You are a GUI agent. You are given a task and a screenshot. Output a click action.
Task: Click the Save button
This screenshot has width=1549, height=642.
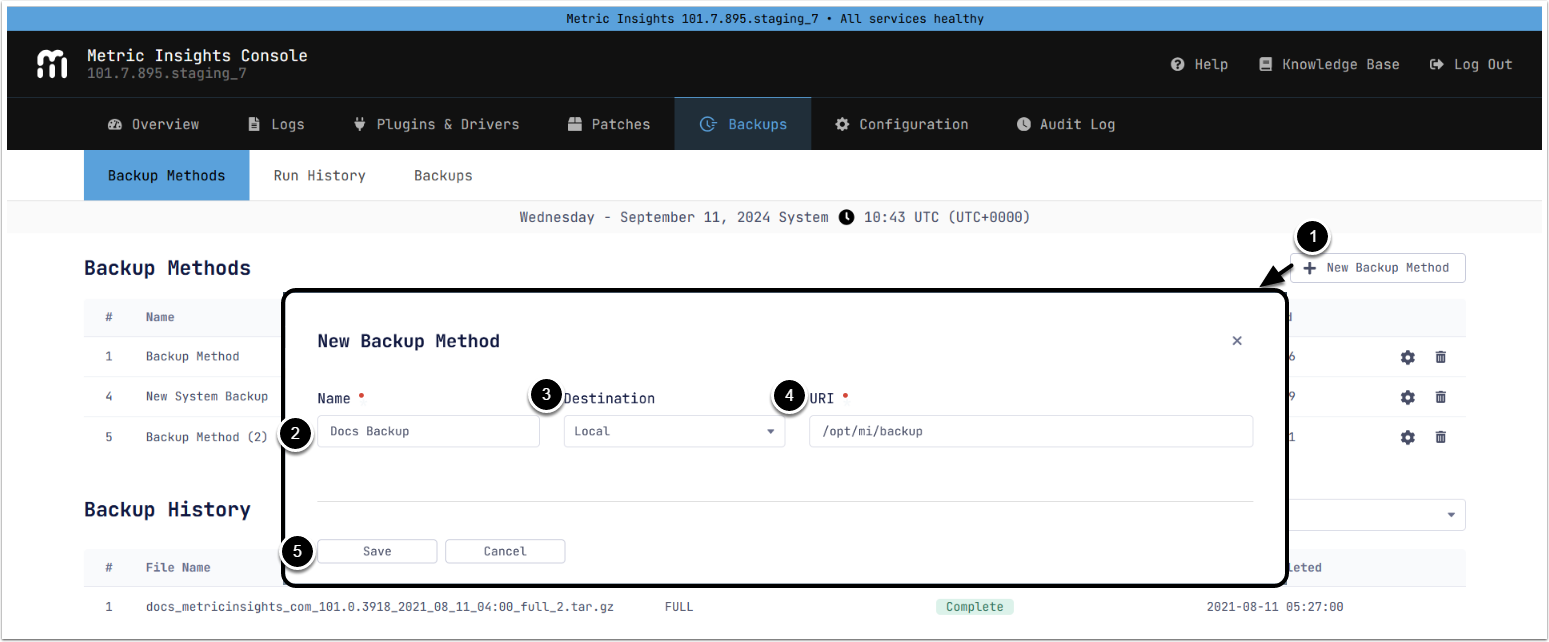tap(377, 551)
